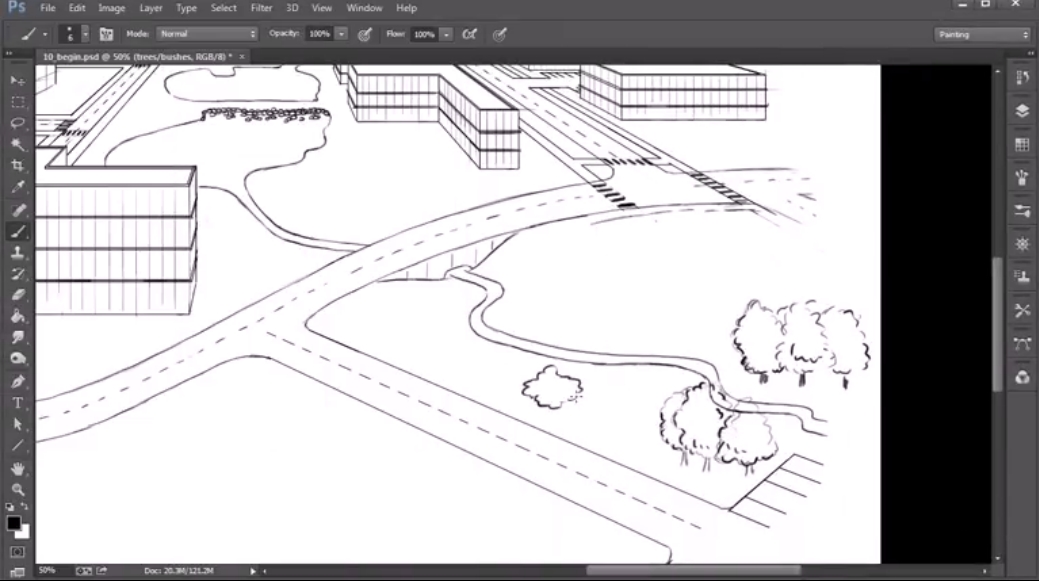This screenshot has width=1039, height=581.
Task: Select the Lasso tool
Action: tap(18, 123)
